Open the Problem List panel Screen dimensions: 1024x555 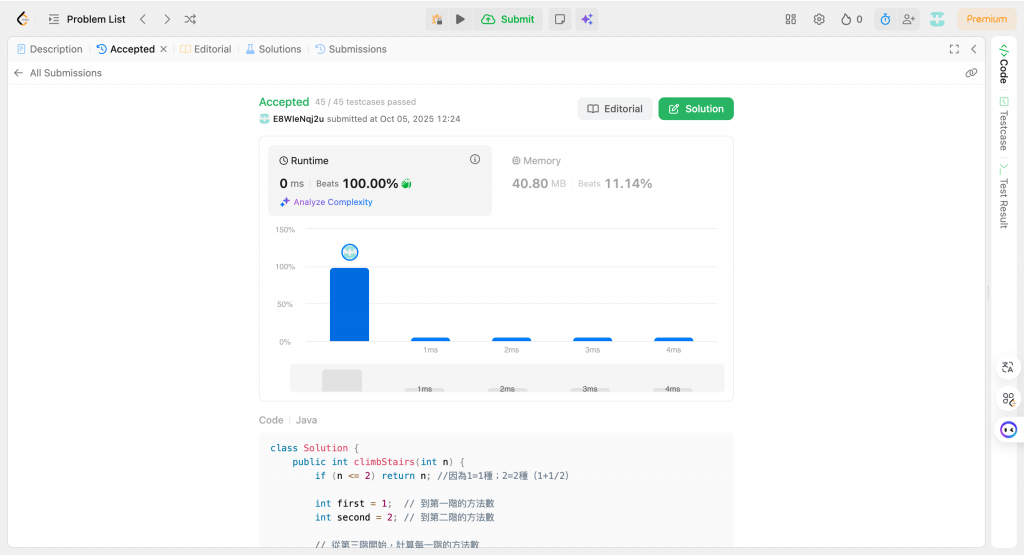(87, 19)
